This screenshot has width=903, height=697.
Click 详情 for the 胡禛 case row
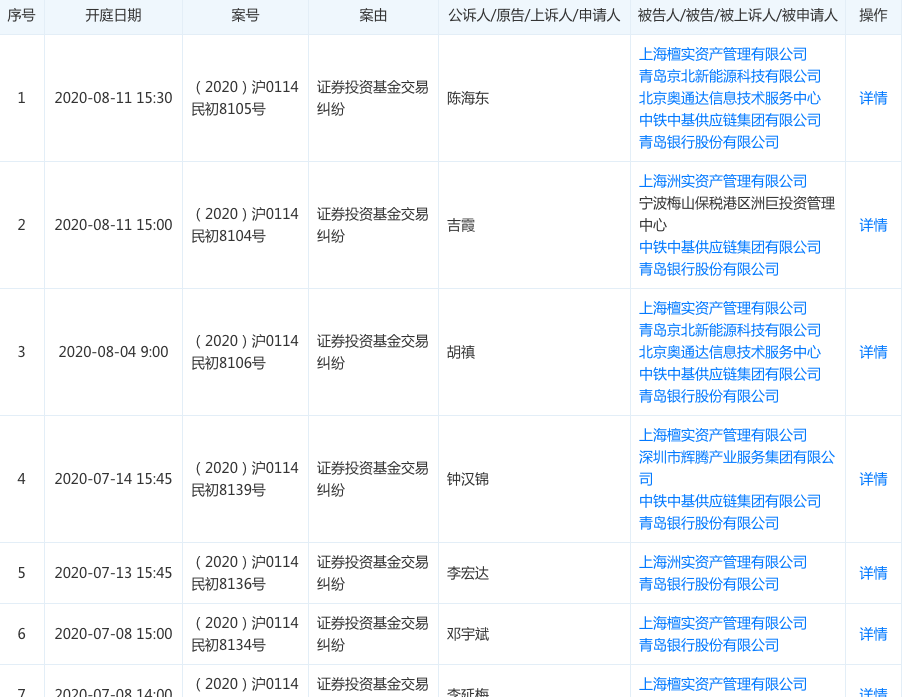[873, 352]
